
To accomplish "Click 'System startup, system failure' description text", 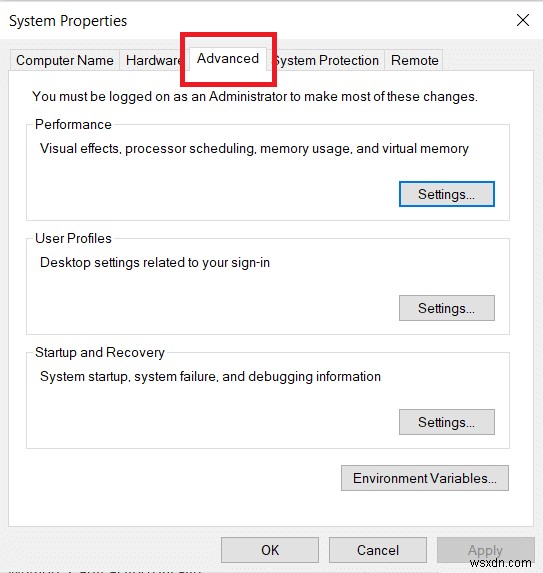I will tap(210, 377).
